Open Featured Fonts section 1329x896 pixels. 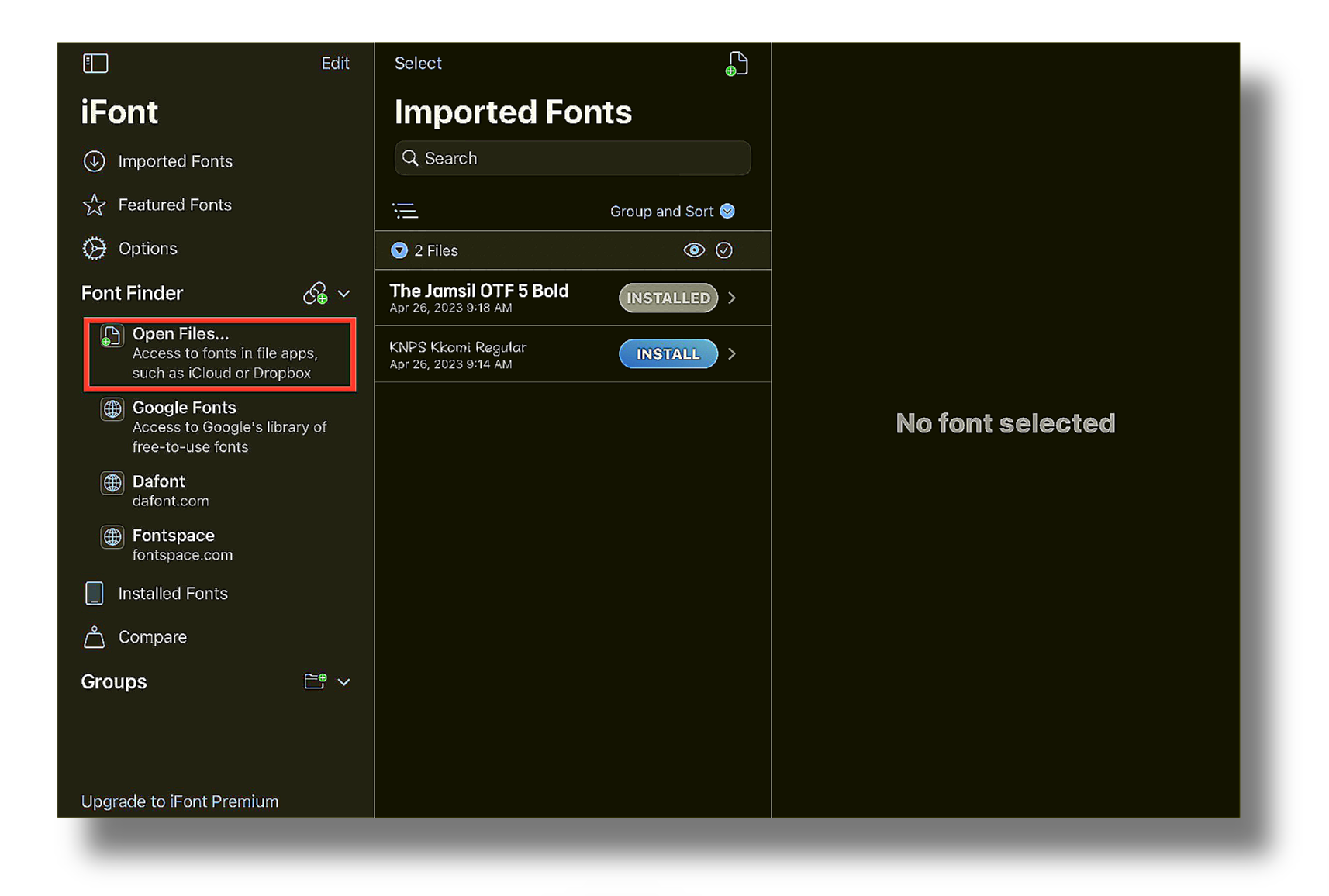tap(174, 205)
